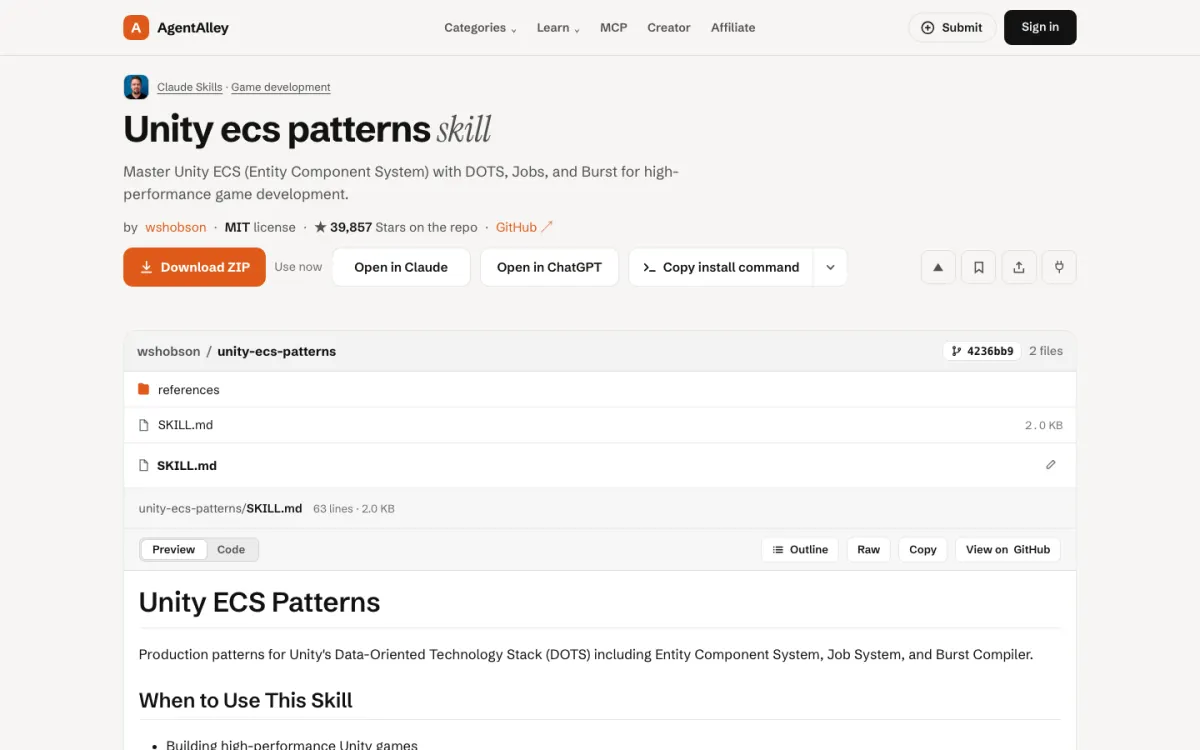The width and height of the screenshot is (1200, 750).
Task: Click the author avatar thumbnail
Action: click(x=136, y=87)
